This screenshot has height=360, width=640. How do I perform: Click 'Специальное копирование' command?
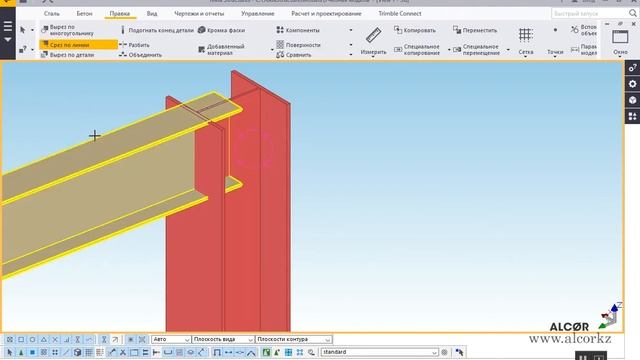(417, 49)
